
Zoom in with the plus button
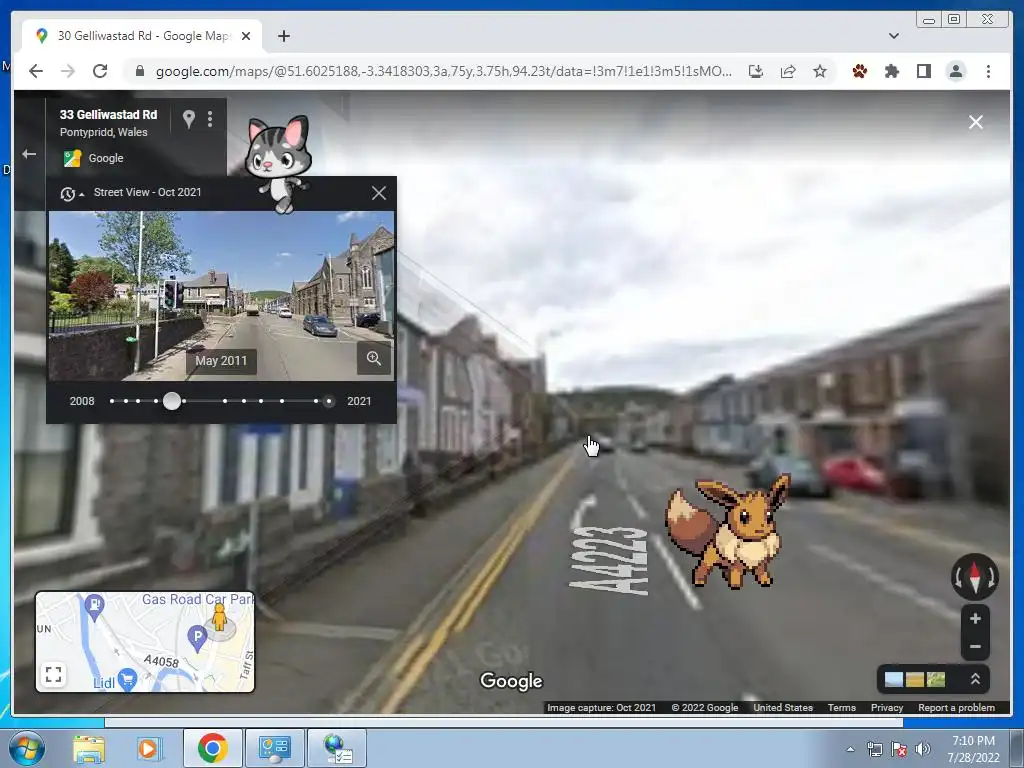tap(975, 618)
